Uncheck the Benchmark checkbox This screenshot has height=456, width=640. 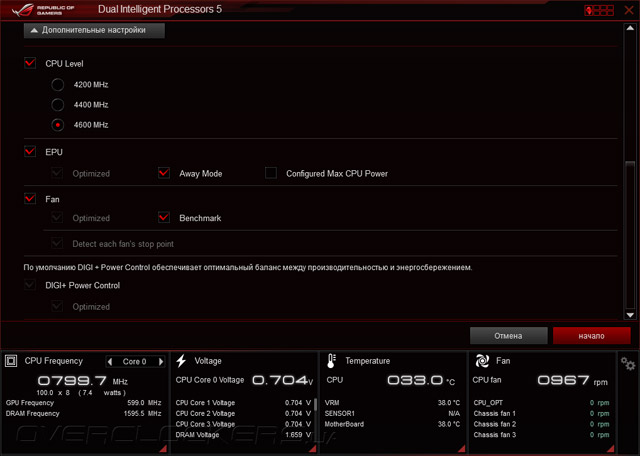coord(164,218)
